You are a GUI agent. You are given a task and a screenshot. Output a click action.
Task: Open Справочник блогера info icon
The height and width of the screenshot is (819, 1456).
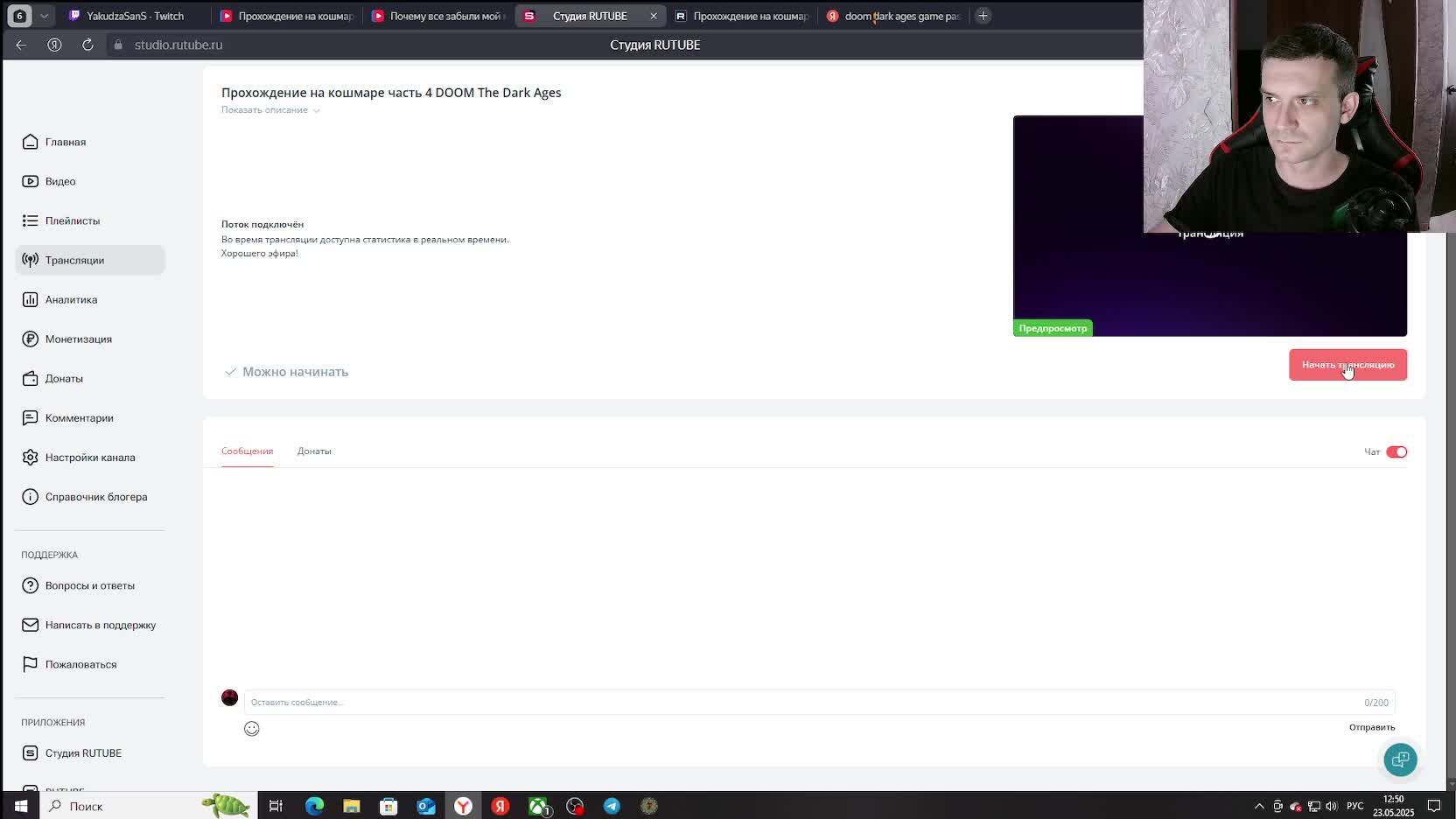31,496
